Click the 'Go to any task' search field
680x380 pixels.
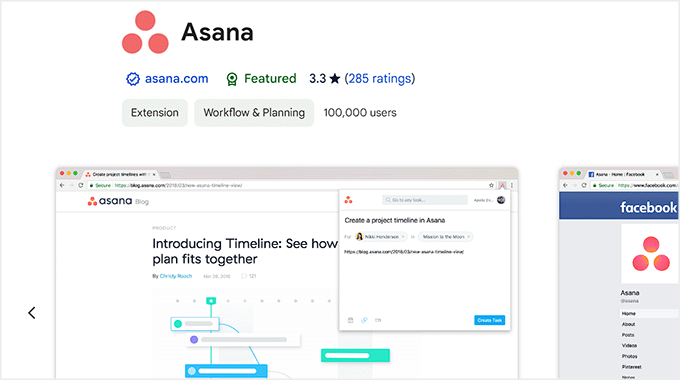[x=425, y=200]
